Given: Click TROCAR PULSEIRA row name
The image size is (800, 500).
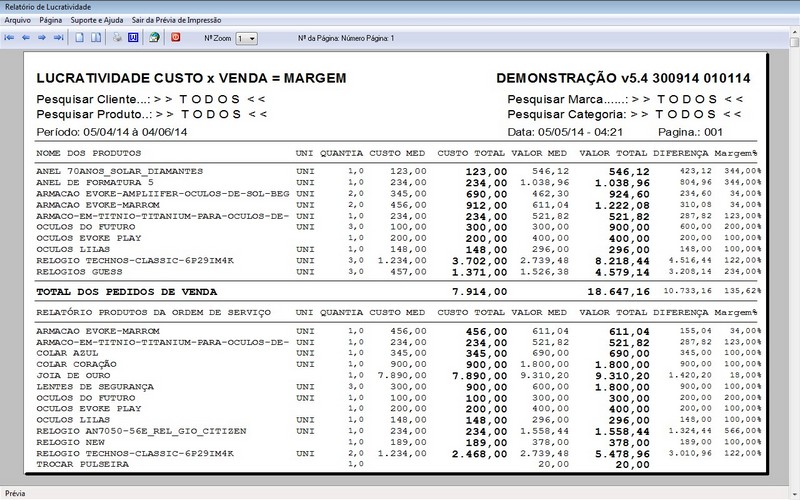Looking at the screenshot, I should pyautogui.click(x=82, y=464).
